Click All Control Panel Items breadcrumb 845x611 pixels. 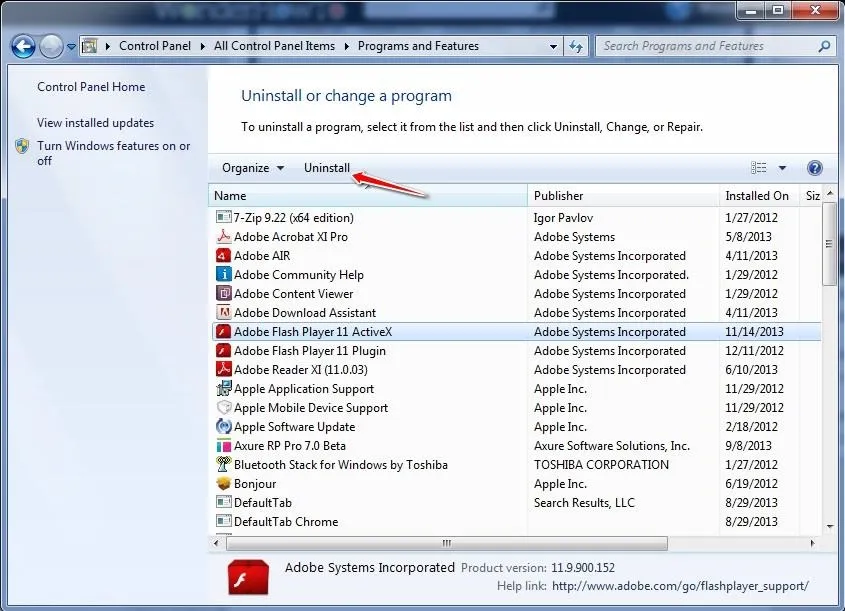point(274,46)
